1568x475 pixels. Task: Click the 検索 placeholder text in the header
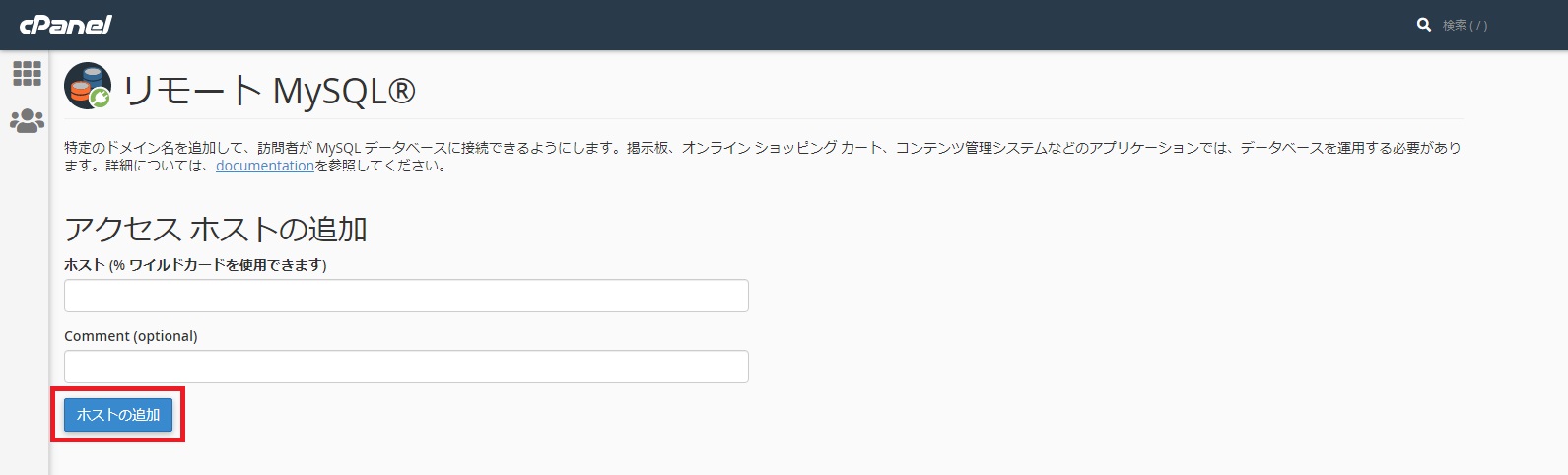coord(1465,25)
